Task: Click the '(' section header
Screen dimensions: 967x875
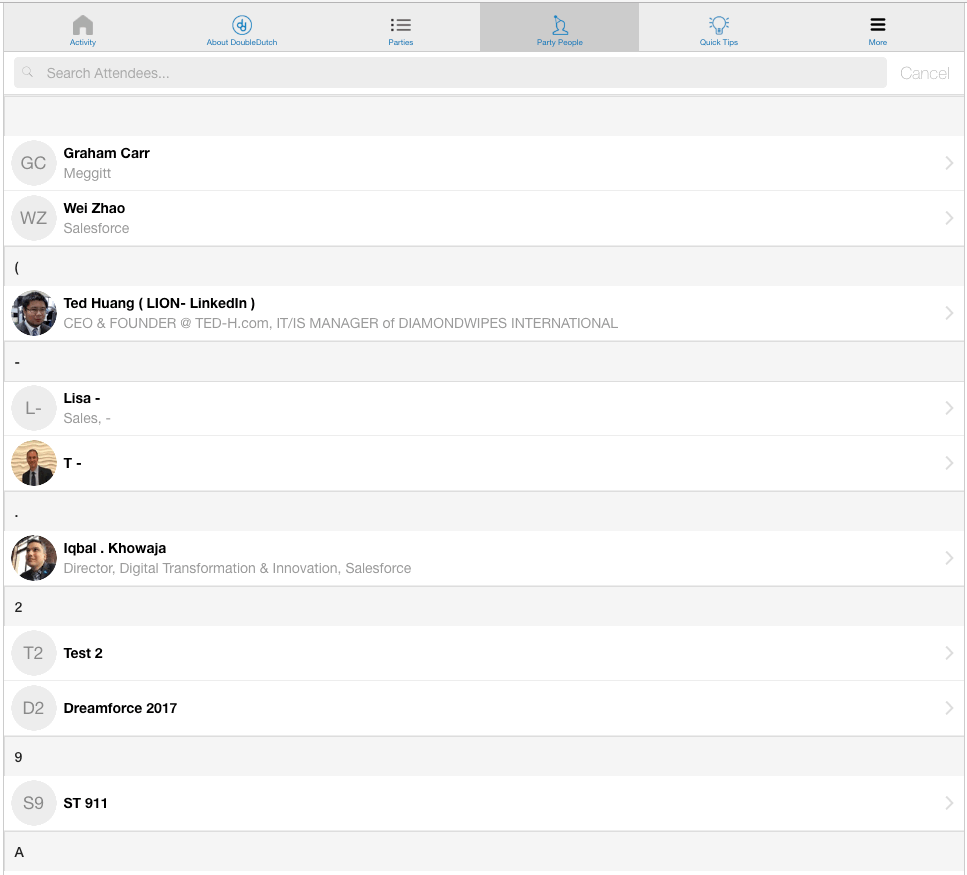Action: (484, 266)
